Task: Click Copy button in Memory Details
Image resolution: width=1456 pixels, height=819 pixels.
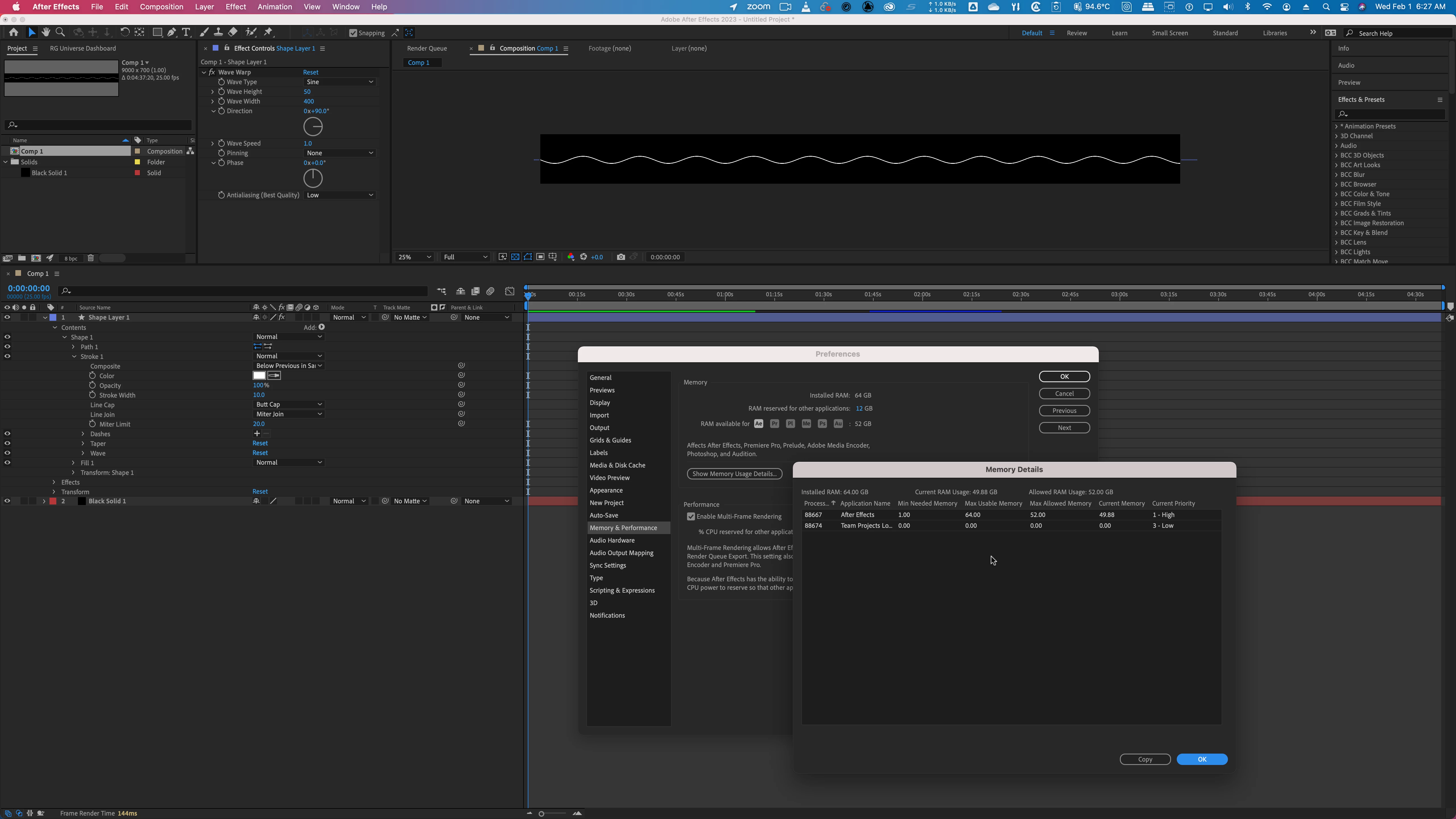Action: 1145,759
